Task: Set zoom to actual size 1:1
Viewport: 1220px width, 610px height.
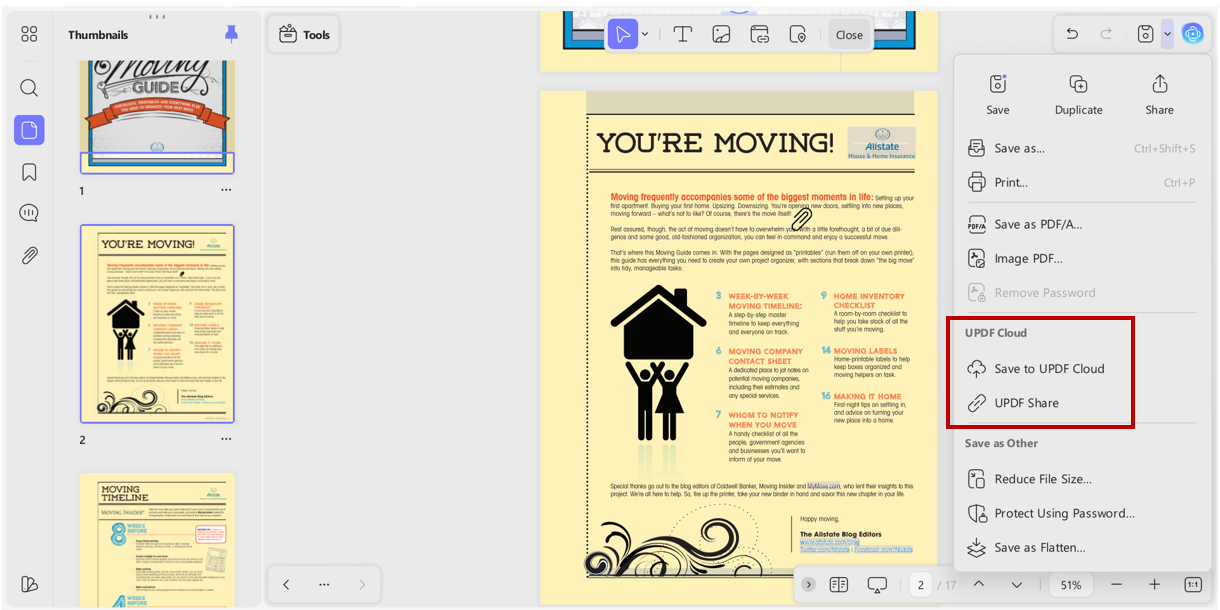Action: coord(1193,584)
